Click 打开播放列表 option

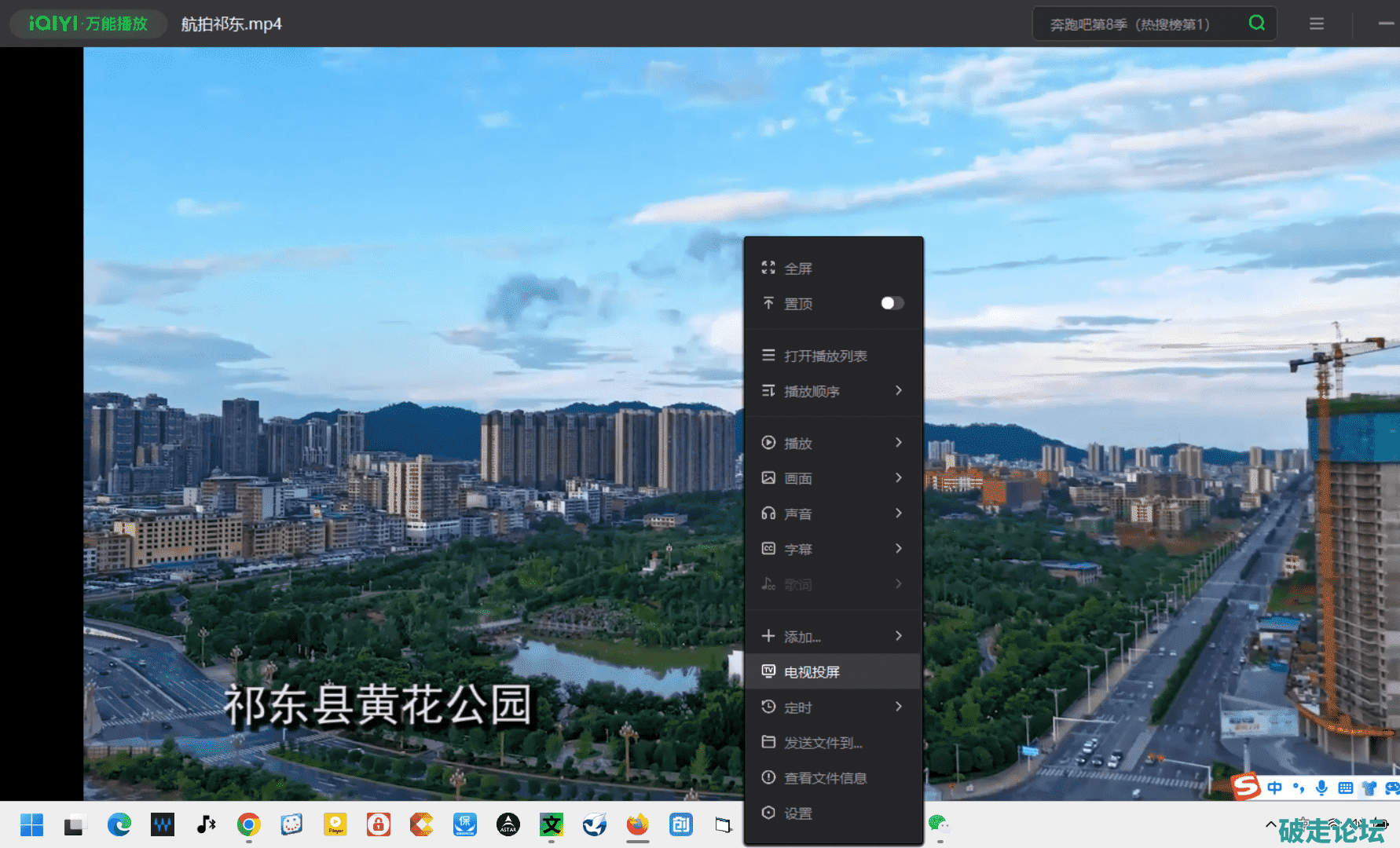tap(825, 356)
